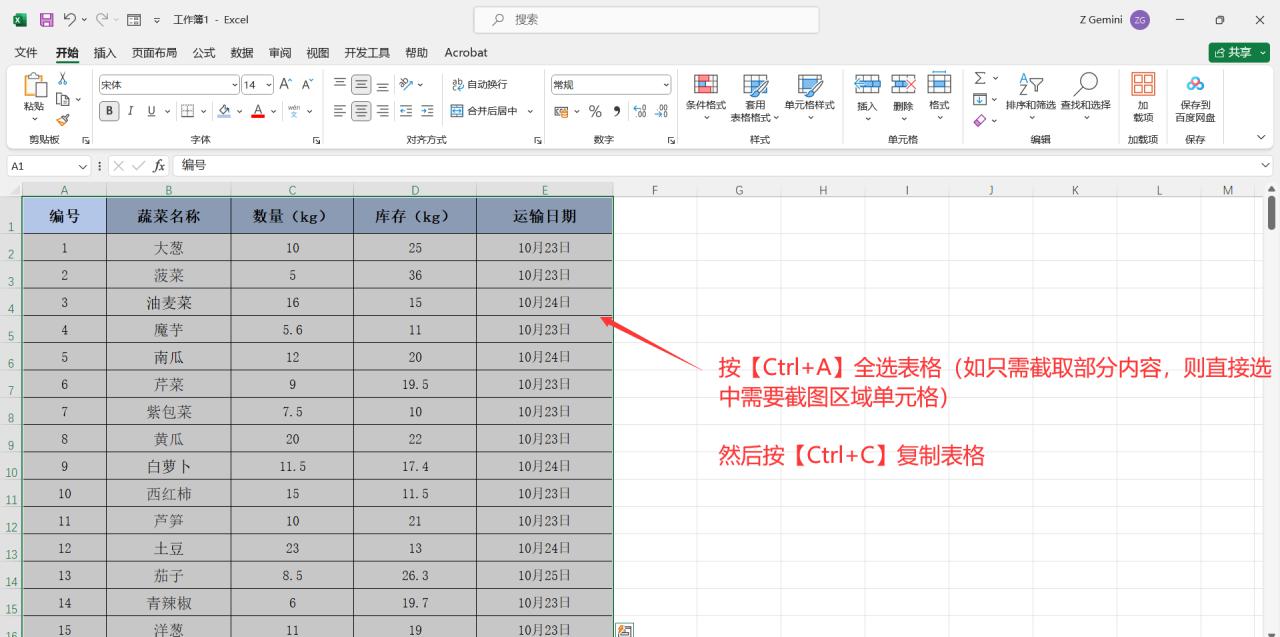This screenshot has width=1280, height=637.
Task: Switch to the 公式 tab
Action: pos(204,52)
